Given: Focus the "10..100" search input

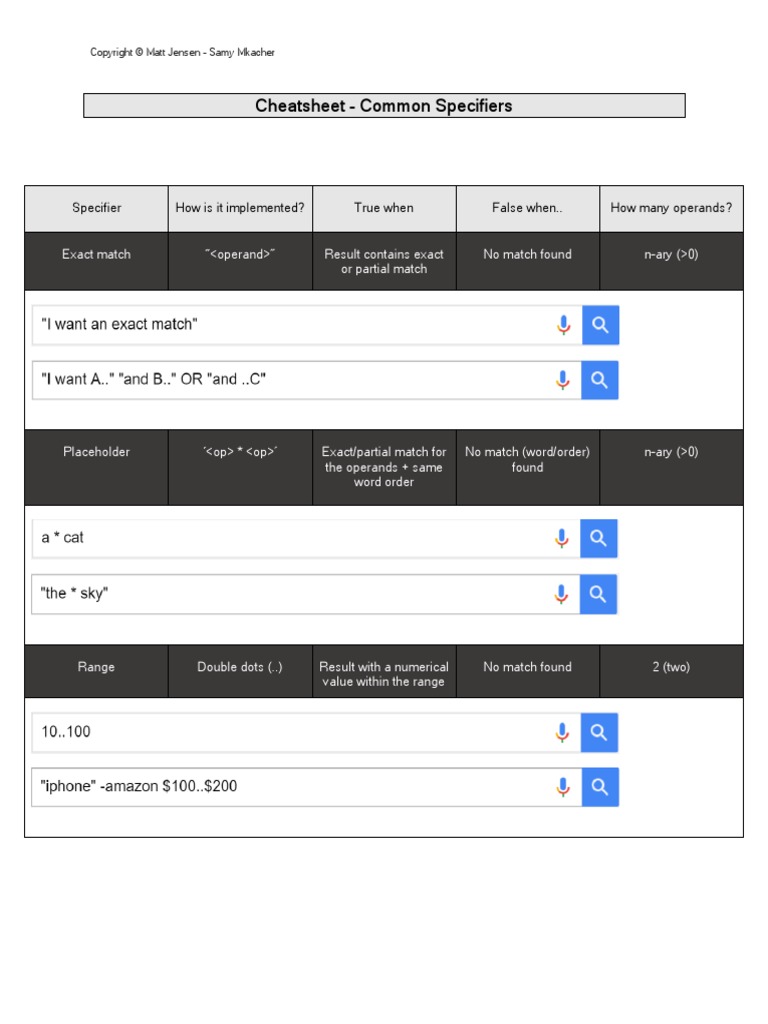Looking at the screenshot, I should (290, 732).
